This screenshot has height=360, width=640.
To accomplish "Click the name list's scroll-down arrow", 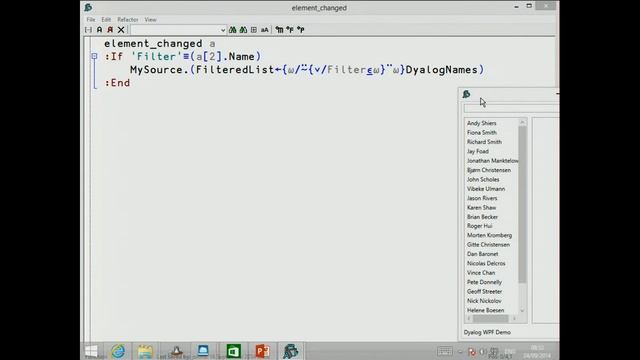I will pyautogui.click(x=522, y=311).
